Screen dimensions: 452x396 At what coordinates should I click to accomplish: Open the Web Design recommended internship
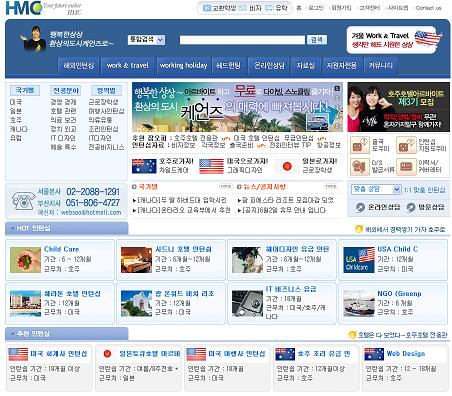coord(405,368)
